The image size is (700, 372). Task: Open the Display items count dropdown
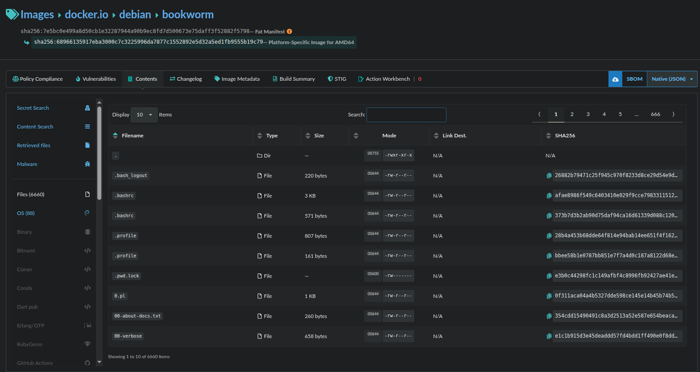(144, 115)
